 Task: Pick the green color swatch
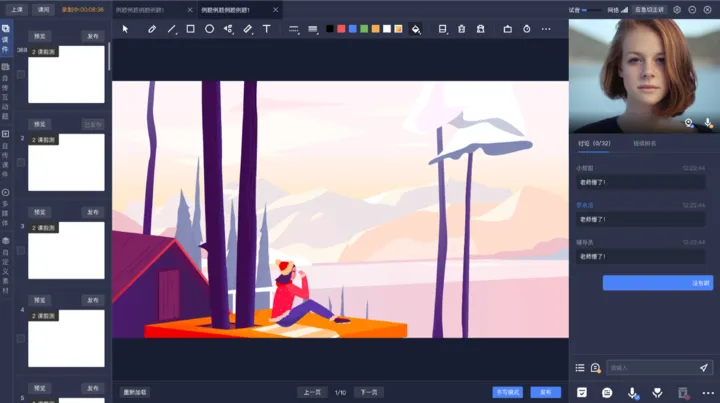point(364,29)
